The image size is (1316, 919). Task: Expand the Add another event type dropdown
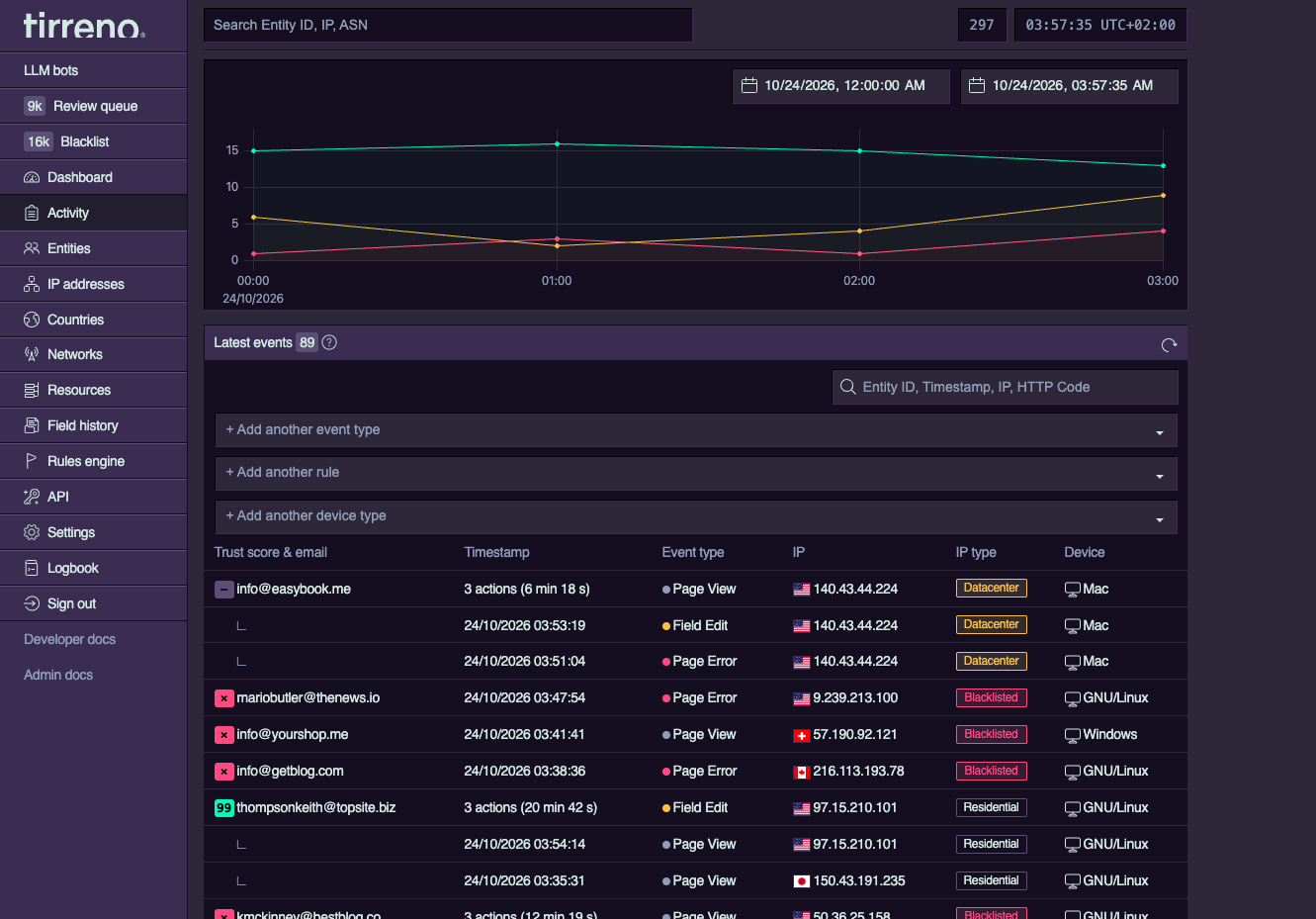[x=696, y=430]
